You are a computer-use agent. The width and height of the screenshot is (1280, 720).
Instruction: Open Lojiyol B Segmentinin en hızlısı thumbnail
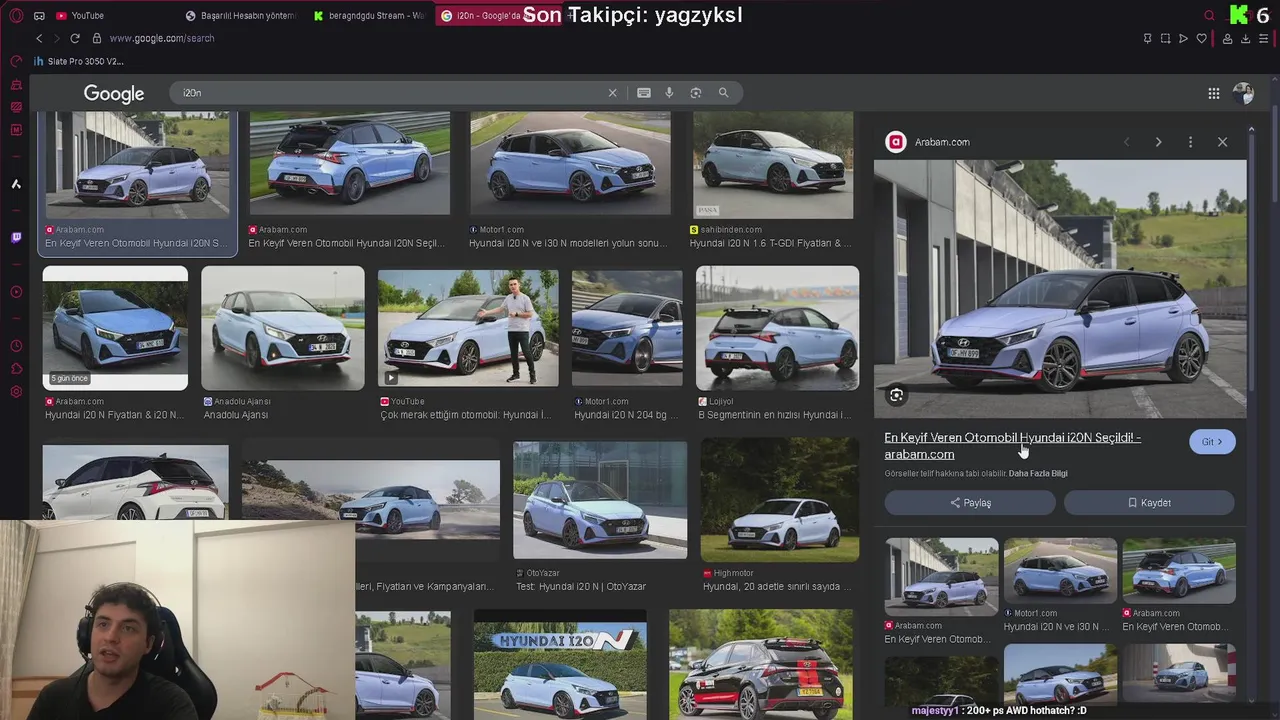pos(777,328)
